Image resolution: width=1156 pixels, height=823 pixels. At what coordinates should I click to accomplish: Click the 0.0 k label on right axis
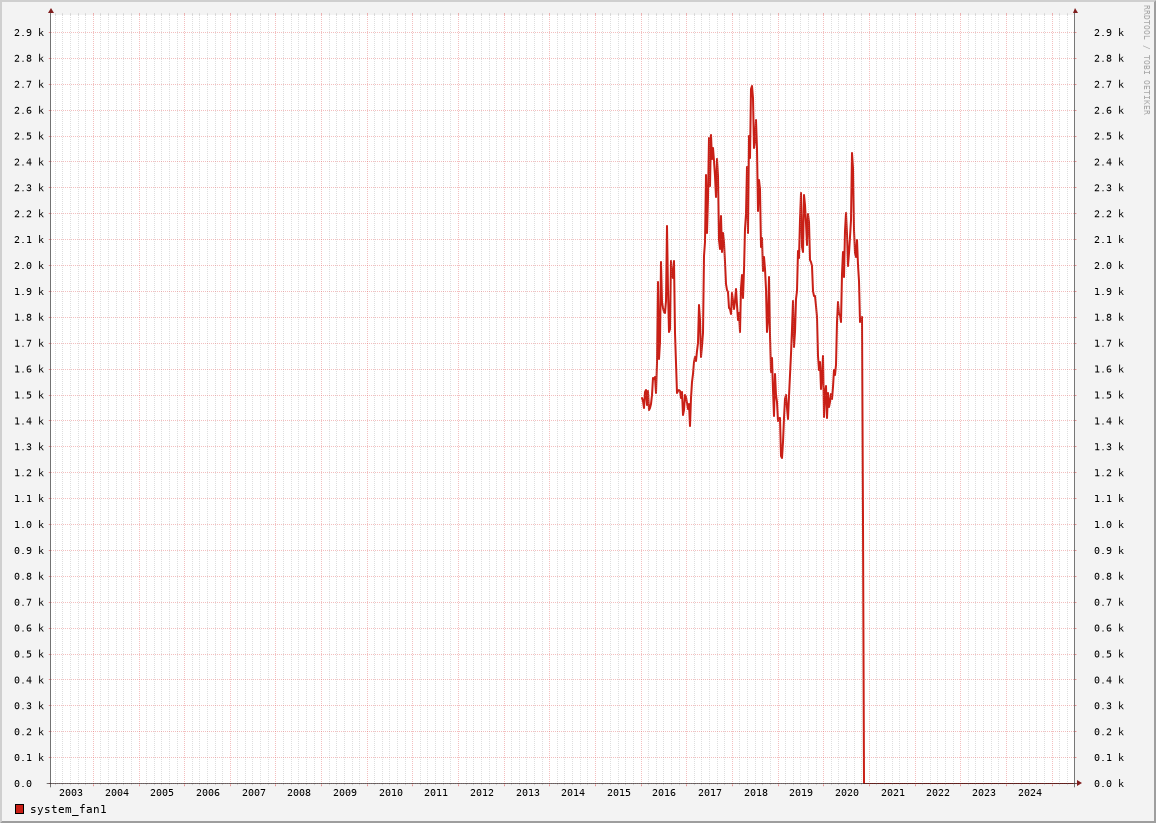point(1109,784)
